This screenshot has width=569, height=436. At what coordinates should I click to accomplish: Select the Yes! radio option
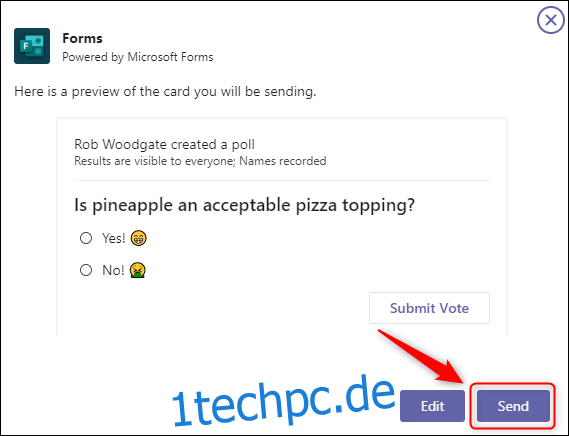[x=86, y=238]
